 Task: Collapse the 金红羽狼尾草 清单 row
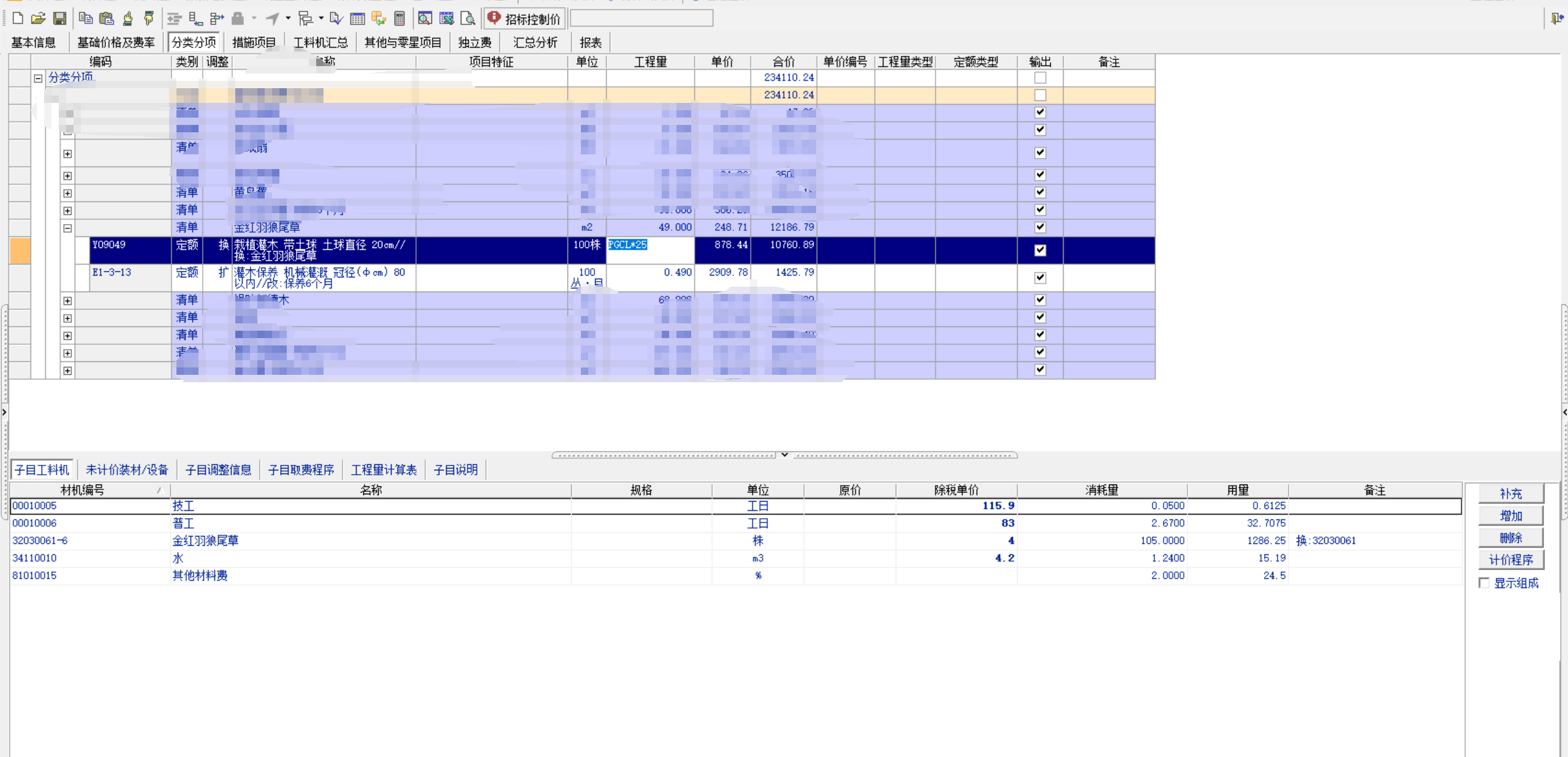(67, 228)
